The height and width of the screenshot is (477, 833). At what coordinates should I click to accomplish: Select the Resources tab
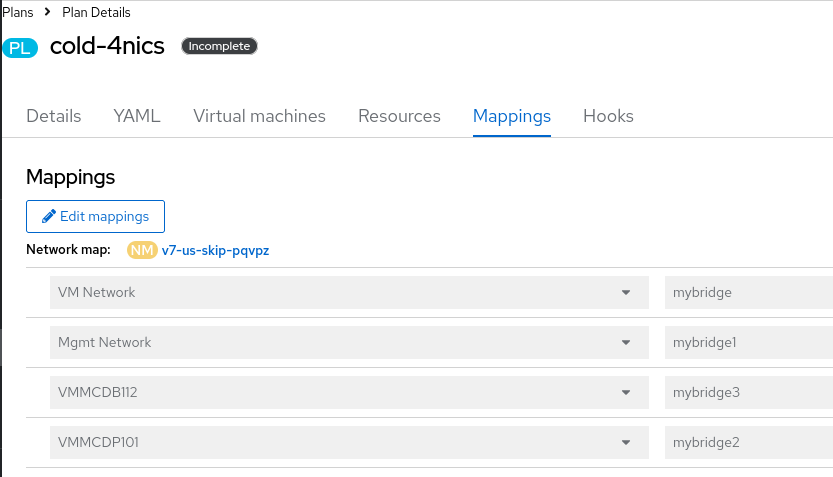coord(399,116)
